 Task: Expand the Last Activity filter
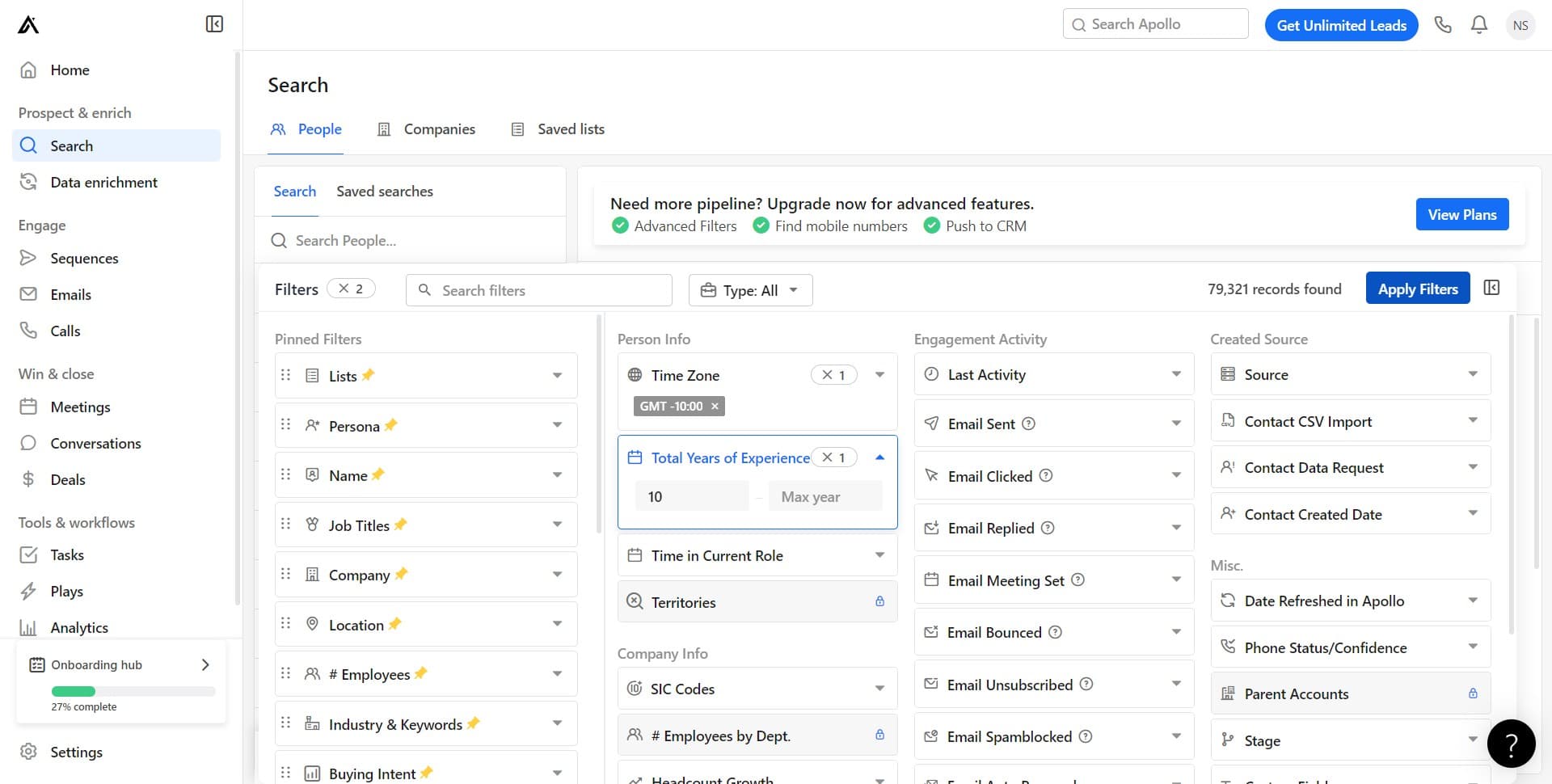coord(1175,374)
